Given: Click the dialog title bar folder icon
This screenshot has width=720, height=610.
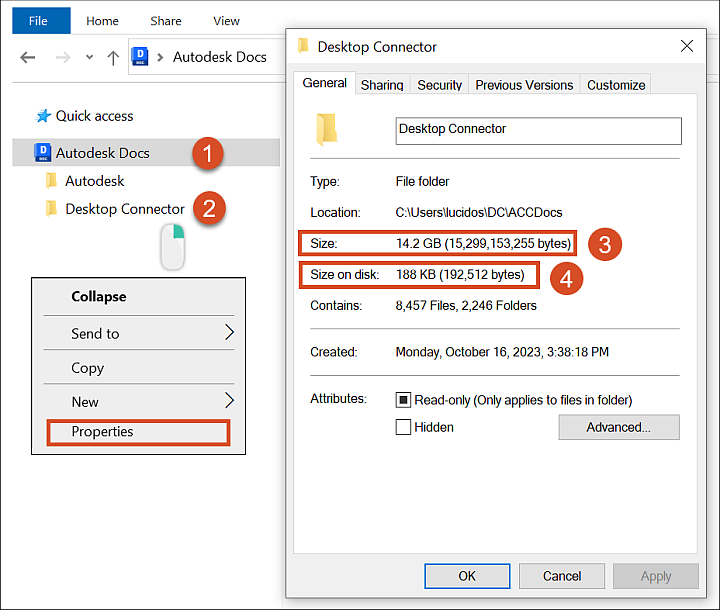Looking at the screenshot, I should point(303,46).
